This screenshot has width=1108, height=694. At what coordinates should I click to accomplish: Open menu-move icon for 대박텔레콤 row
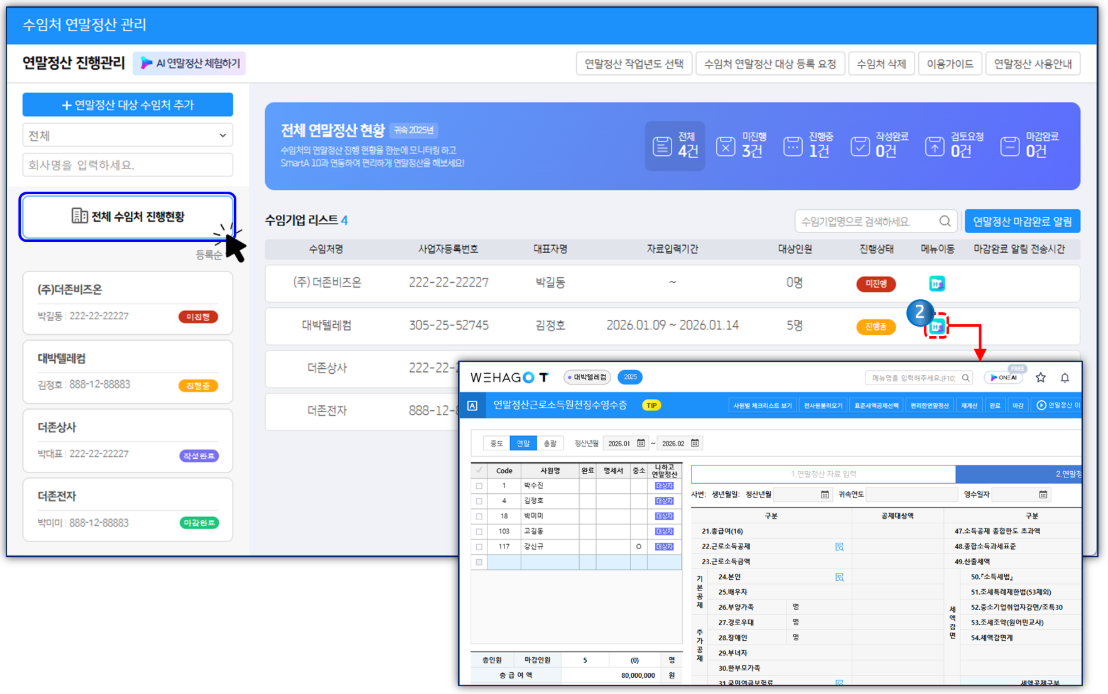[x=936, y=327]
